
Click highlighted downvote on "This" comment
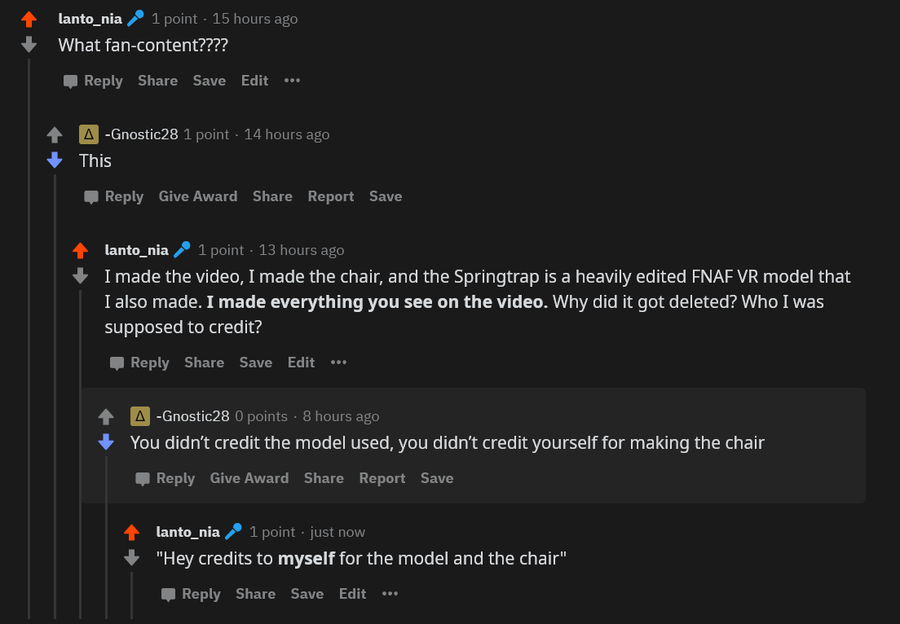point(55,160)
